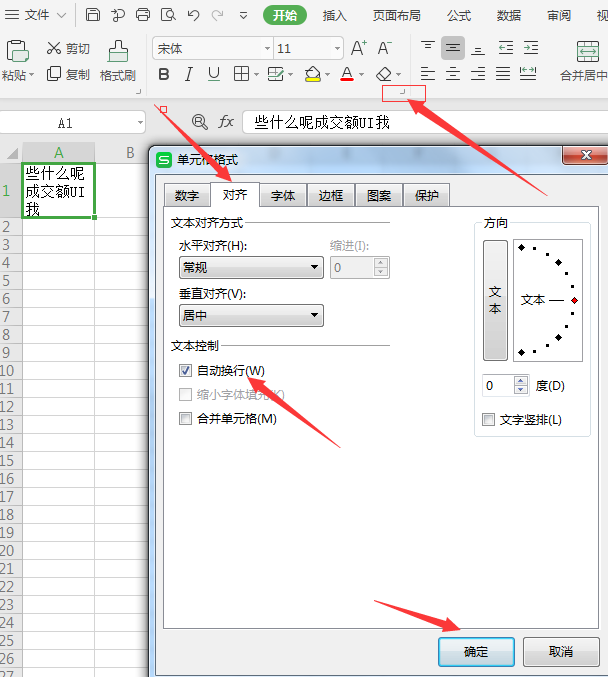Switch to the 字体 tab in the dialog
This screenshot has width=608, height=677.
coord(283,196)
